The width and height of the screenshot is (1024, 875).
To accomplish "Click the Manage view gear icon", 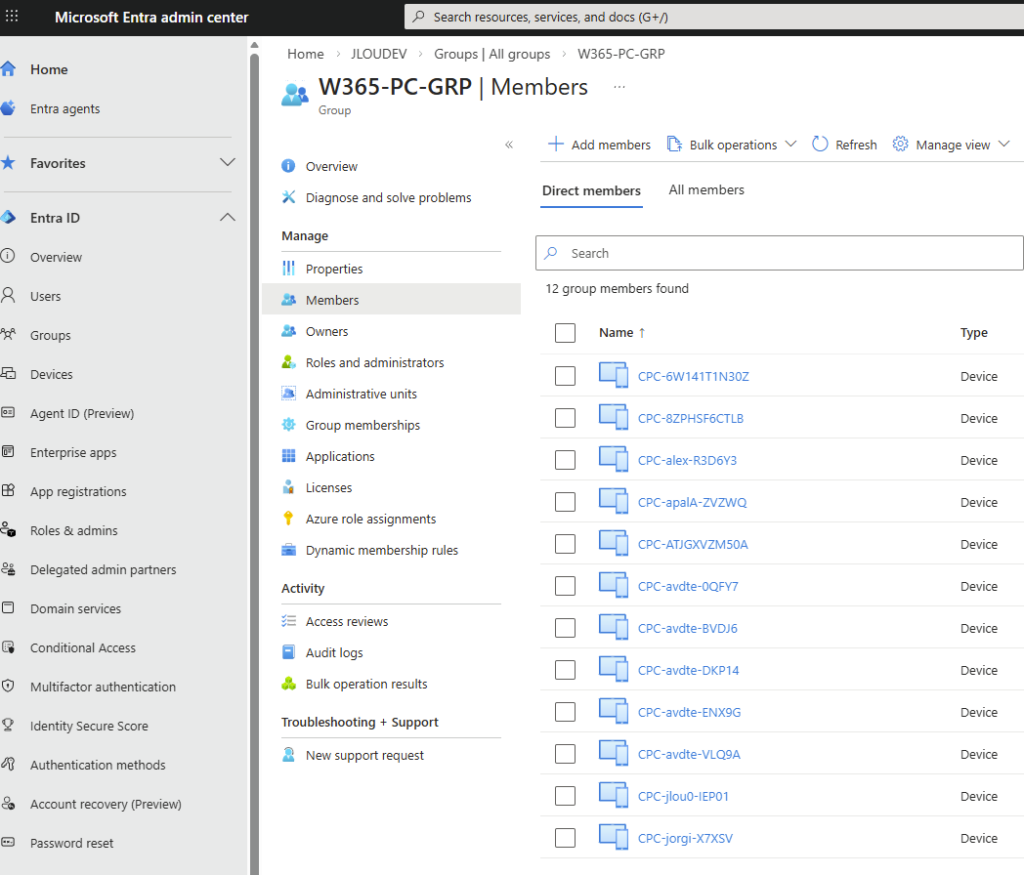I will coord(900,144).
